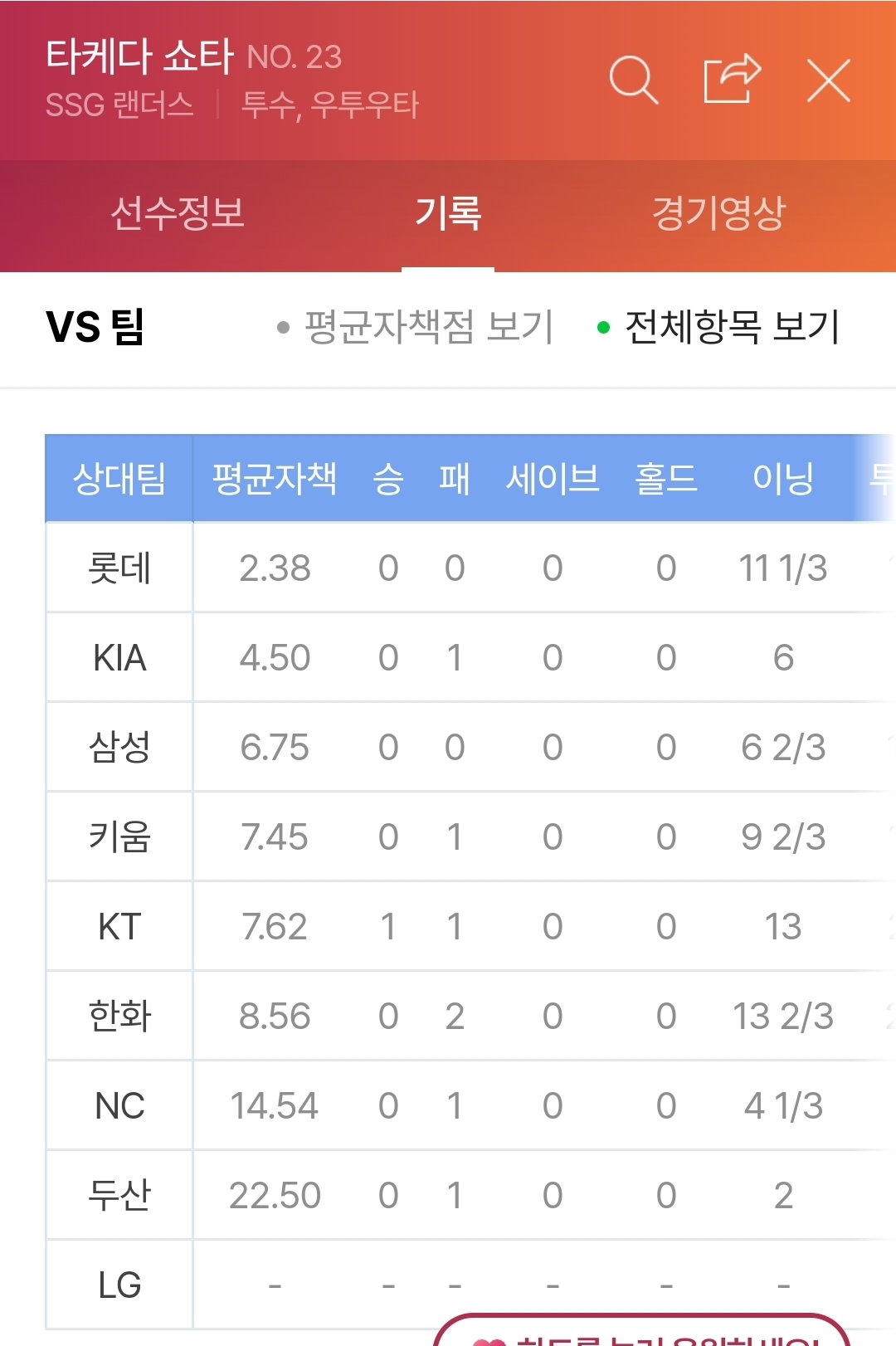Select the 기록 tab
Image resolution: width=896 pixels, height=1346 pixels.
448,213
